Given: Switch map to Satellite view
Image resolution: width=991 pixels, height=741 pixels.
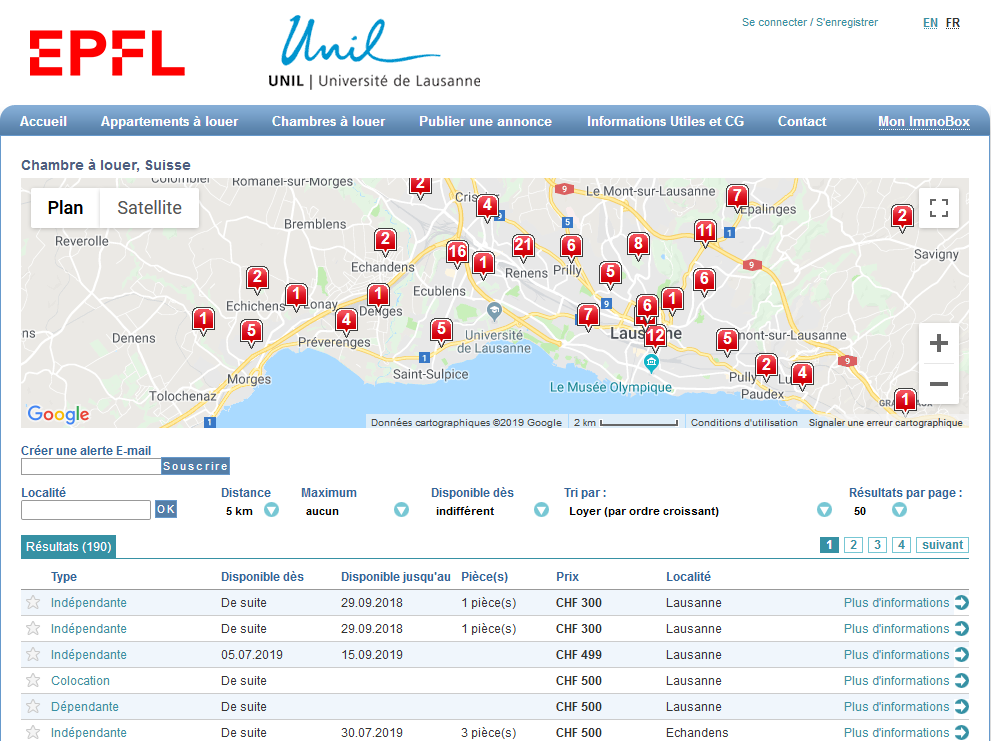Looking at the screenshot, I should (149, 208).
